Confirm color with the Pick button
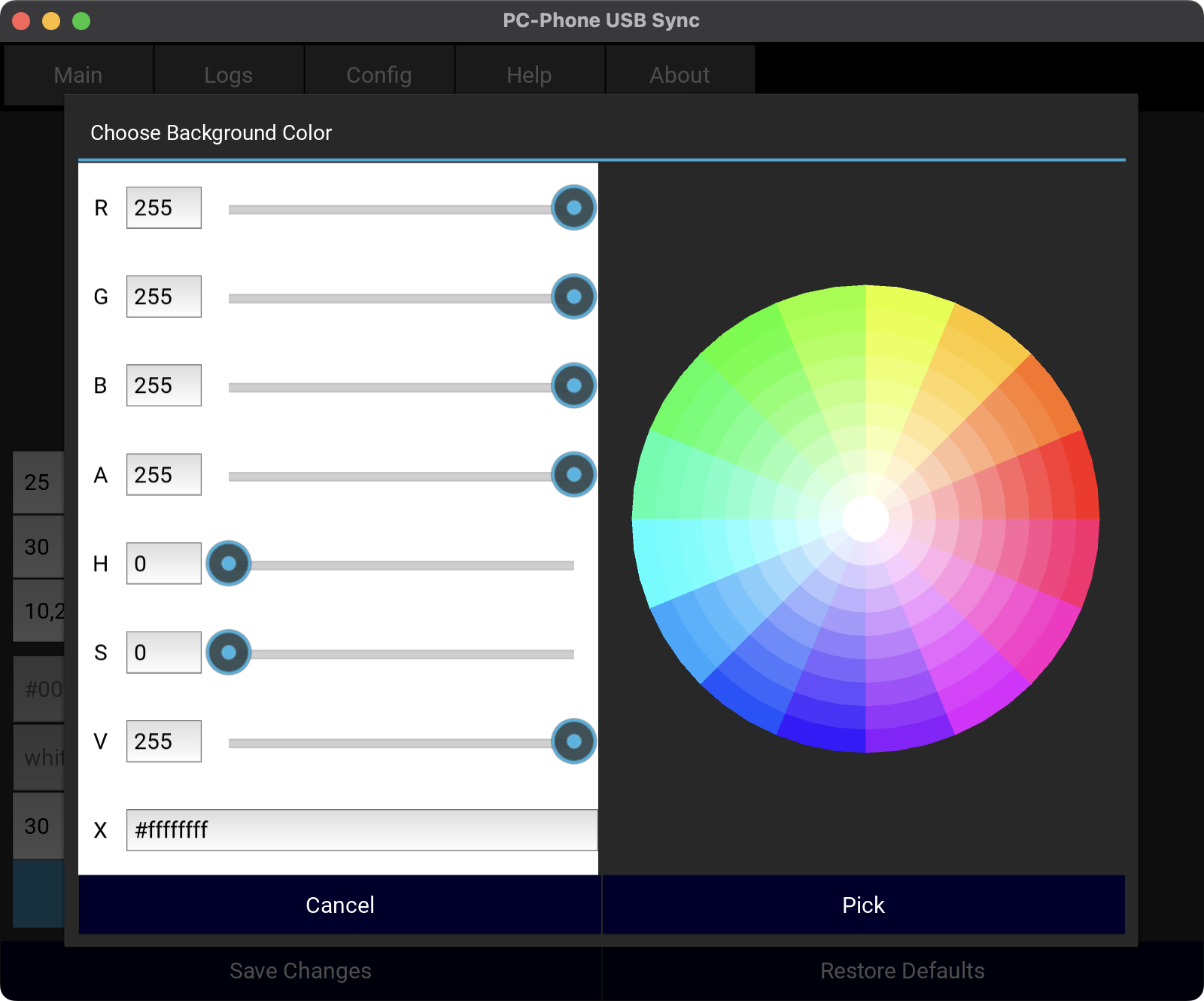 (x=863, y=905)
